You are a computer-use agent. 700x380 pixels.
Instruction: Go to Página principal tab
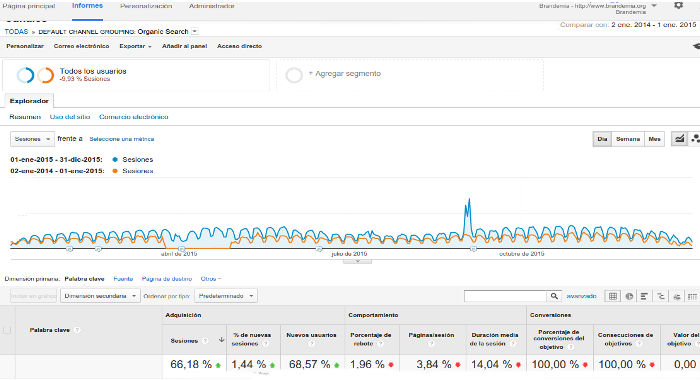click(29, 6)
